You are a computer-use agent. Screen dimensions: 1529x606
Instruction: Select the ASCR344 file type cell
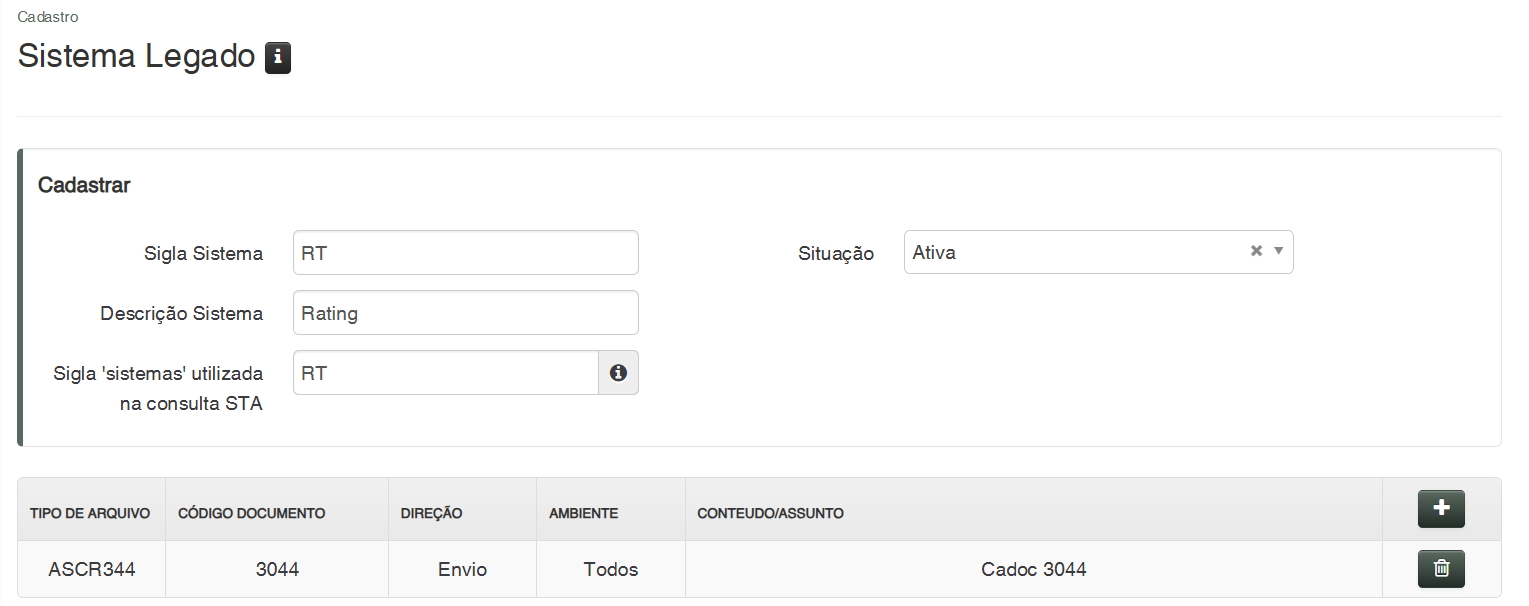92,569
